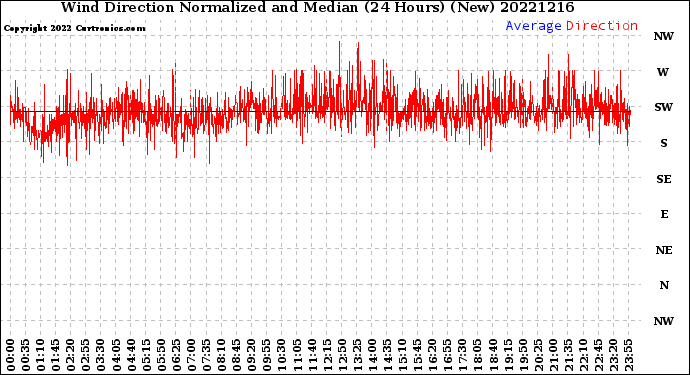
Task: Click the '10:30' time axis label
Action: pyautogui.click(x=282, y=355)
